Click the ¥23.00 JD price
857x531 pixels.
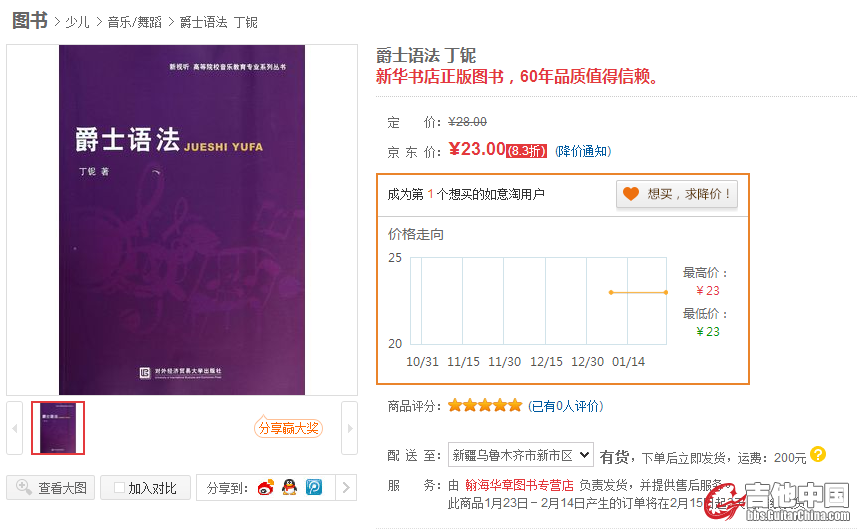[477, 149]
